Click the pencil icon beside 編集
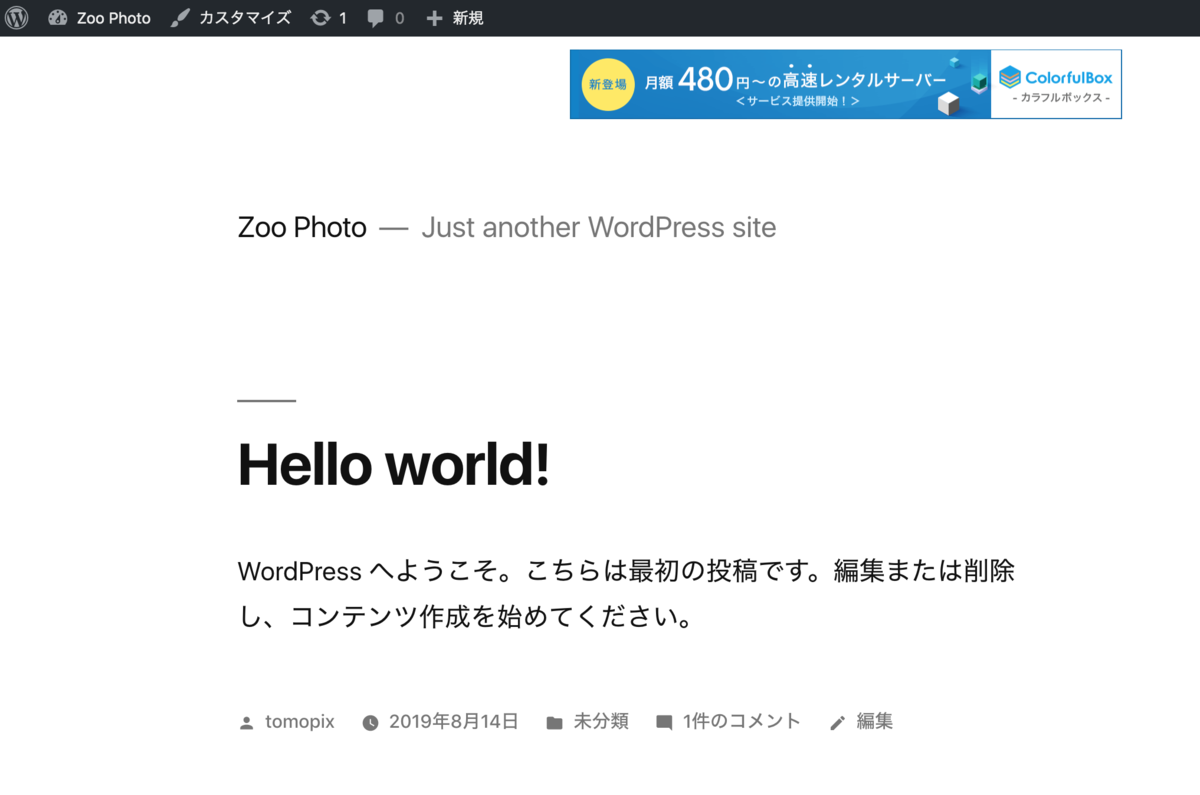Viewport: 1200px width, 795px height. tap(838, 721)
